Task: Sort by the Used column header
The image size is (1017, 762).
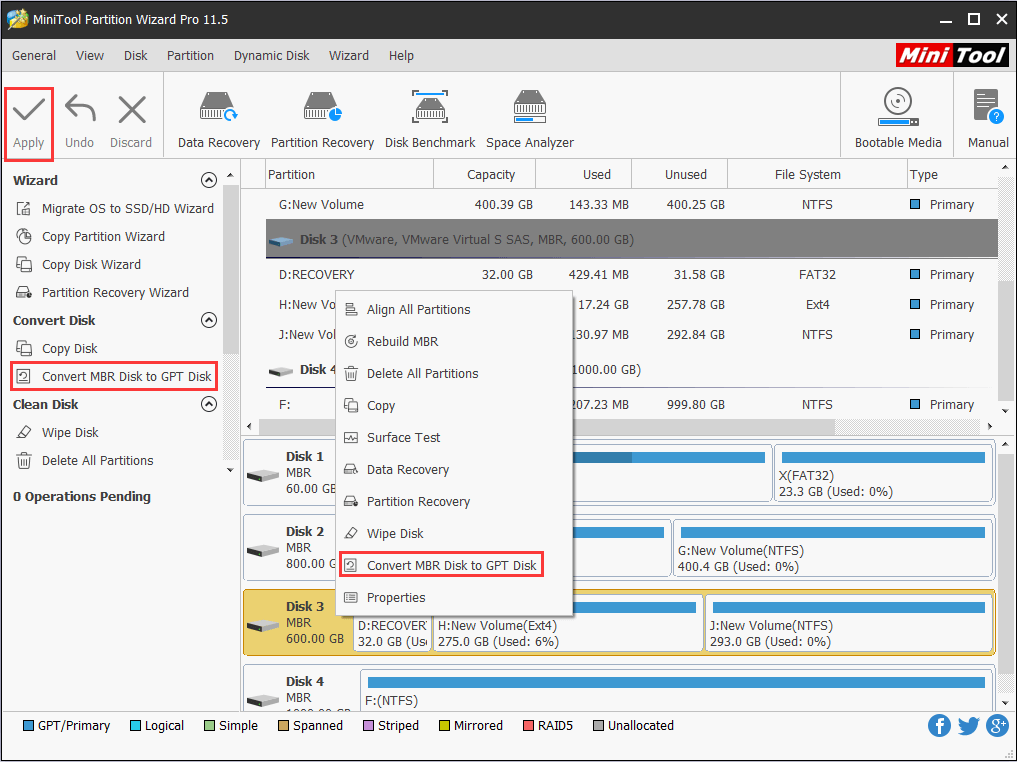Action: pos(584,175)
